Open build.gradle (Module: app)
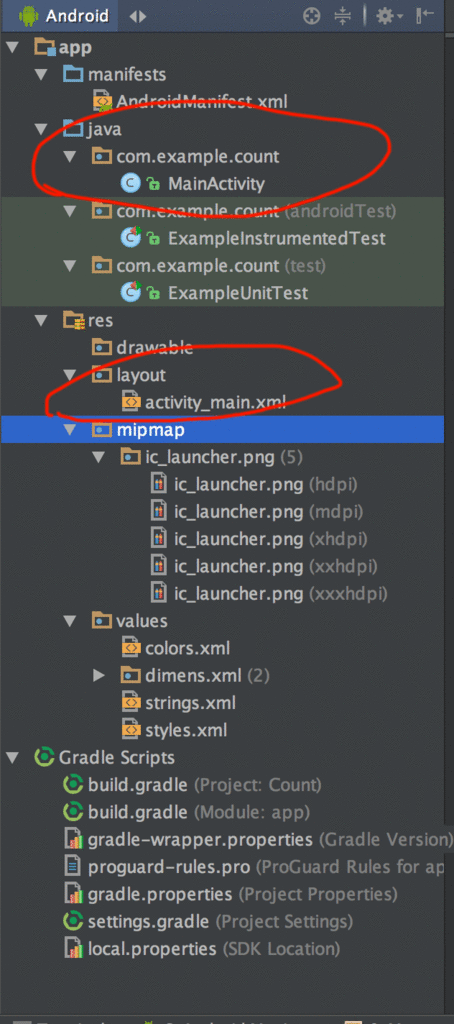Screen dimensions: 454x1024 [x=199, y=812]
